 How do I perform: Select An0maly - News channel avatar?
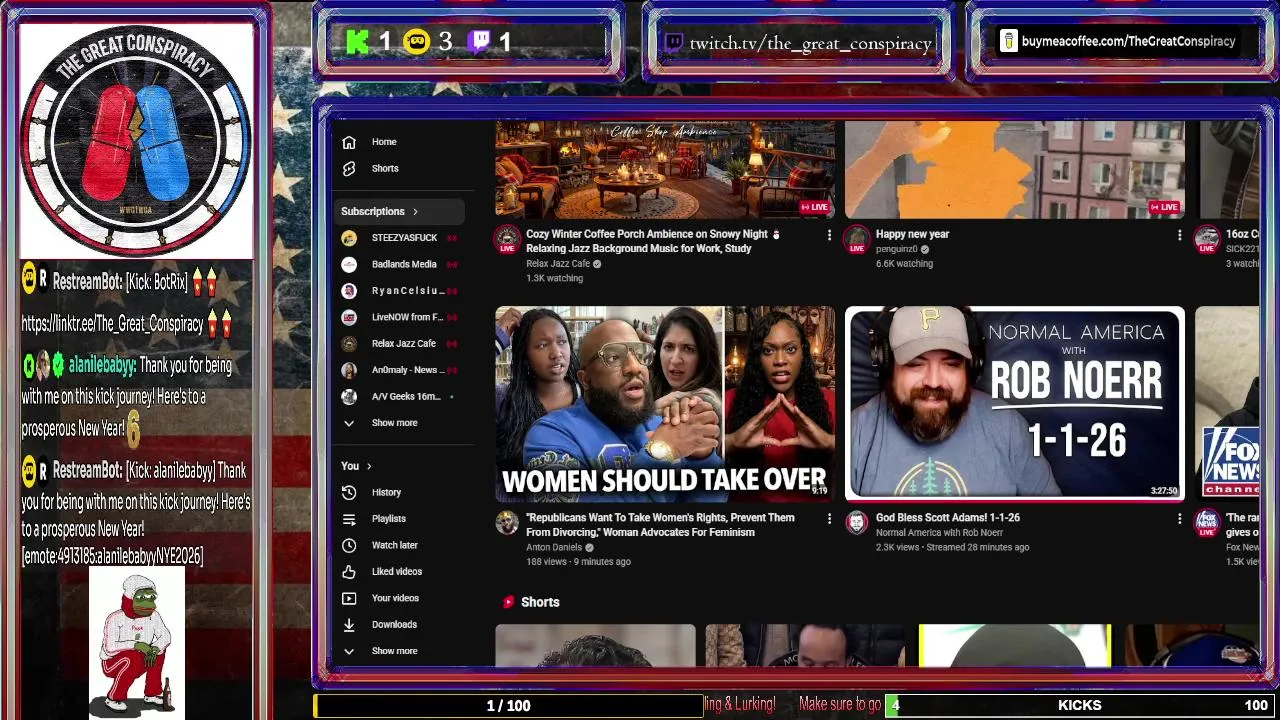[x=349, y=370]
